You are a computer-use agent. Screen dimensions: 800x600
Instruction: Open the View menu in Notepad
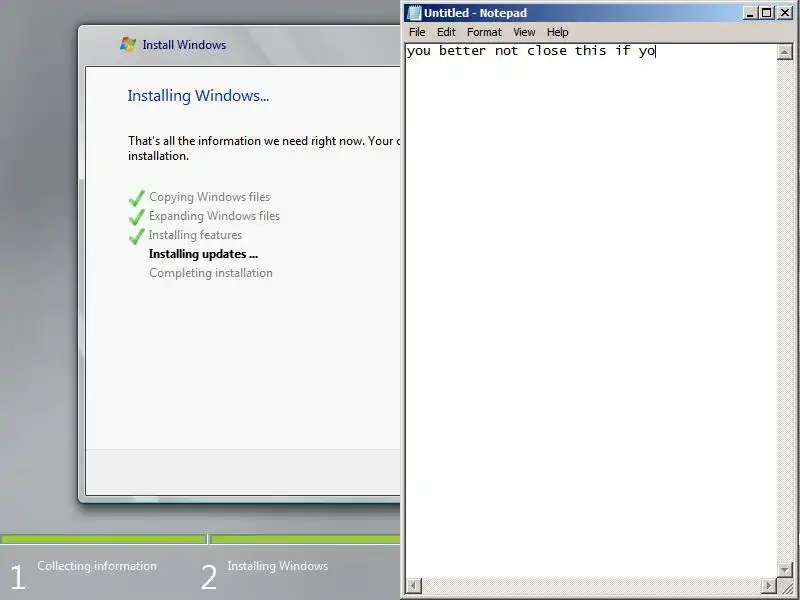tap(524, 32)
